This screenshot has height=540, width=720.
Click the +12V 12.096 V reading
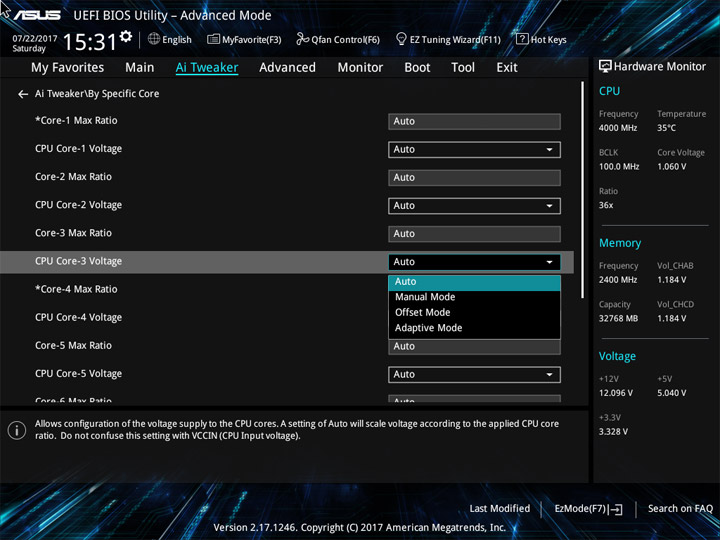click(616, 393)
